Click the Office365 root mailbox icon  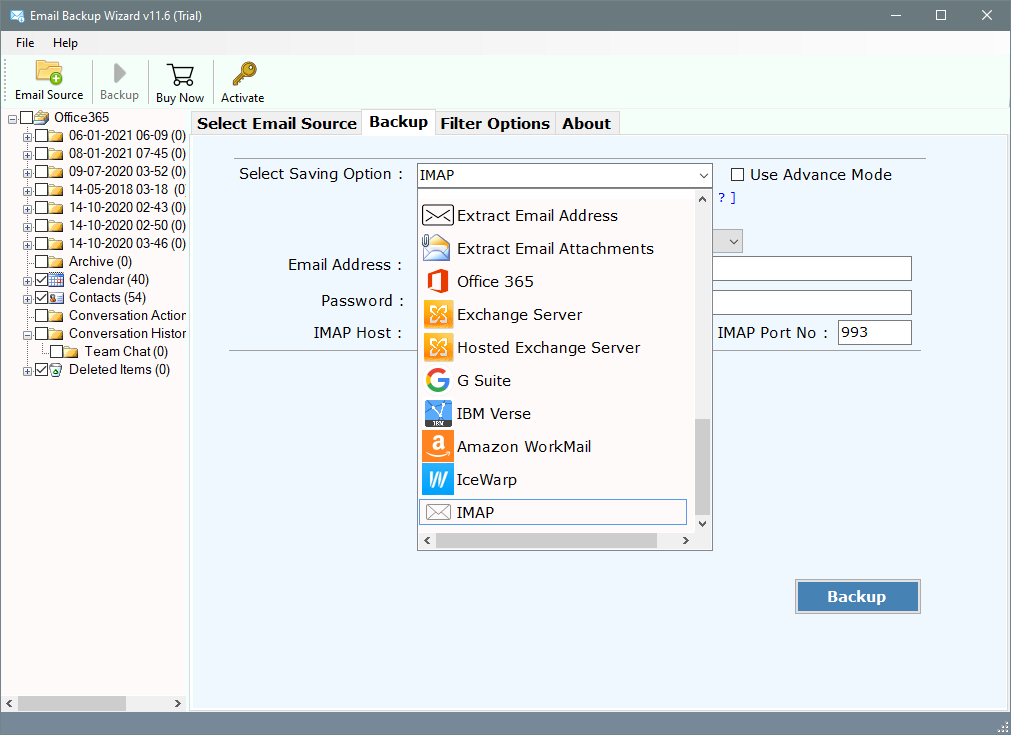tap(41, 117)
